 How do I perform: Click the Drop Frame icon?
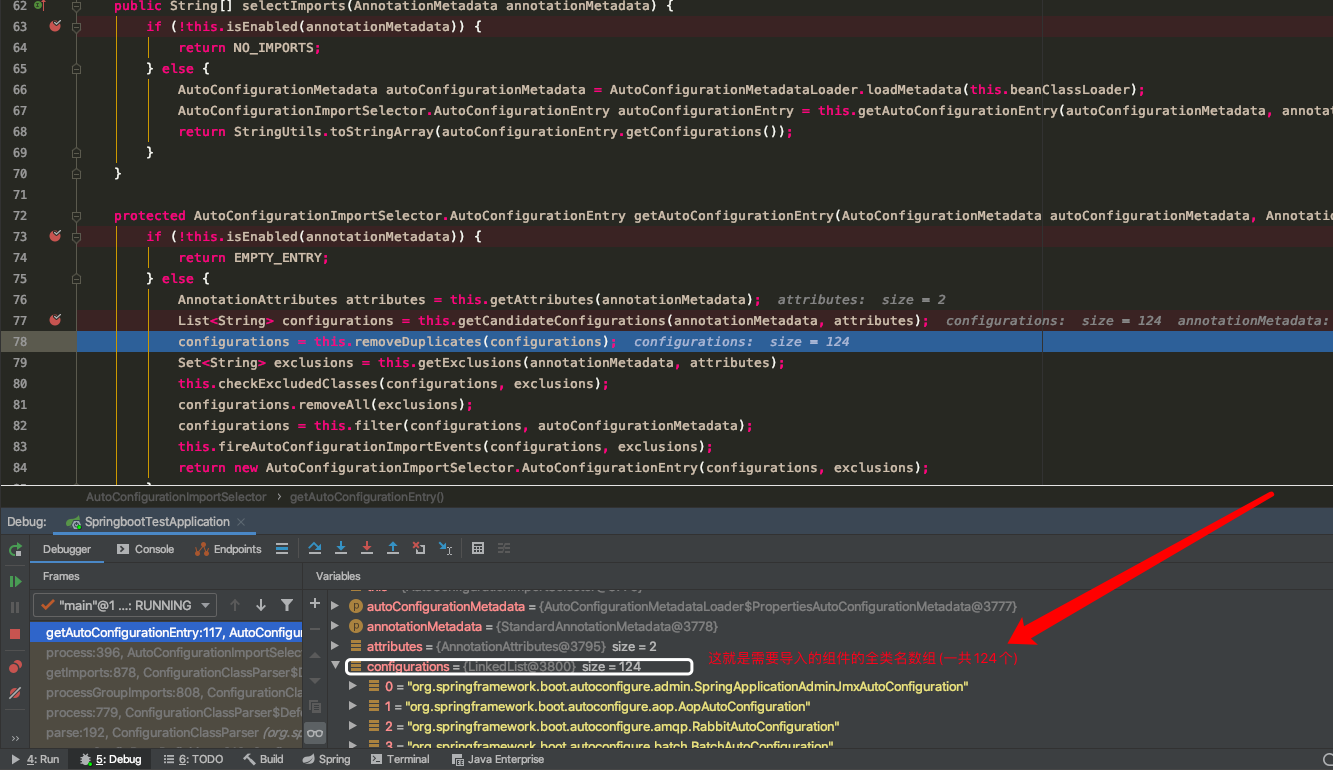(419, 548)
